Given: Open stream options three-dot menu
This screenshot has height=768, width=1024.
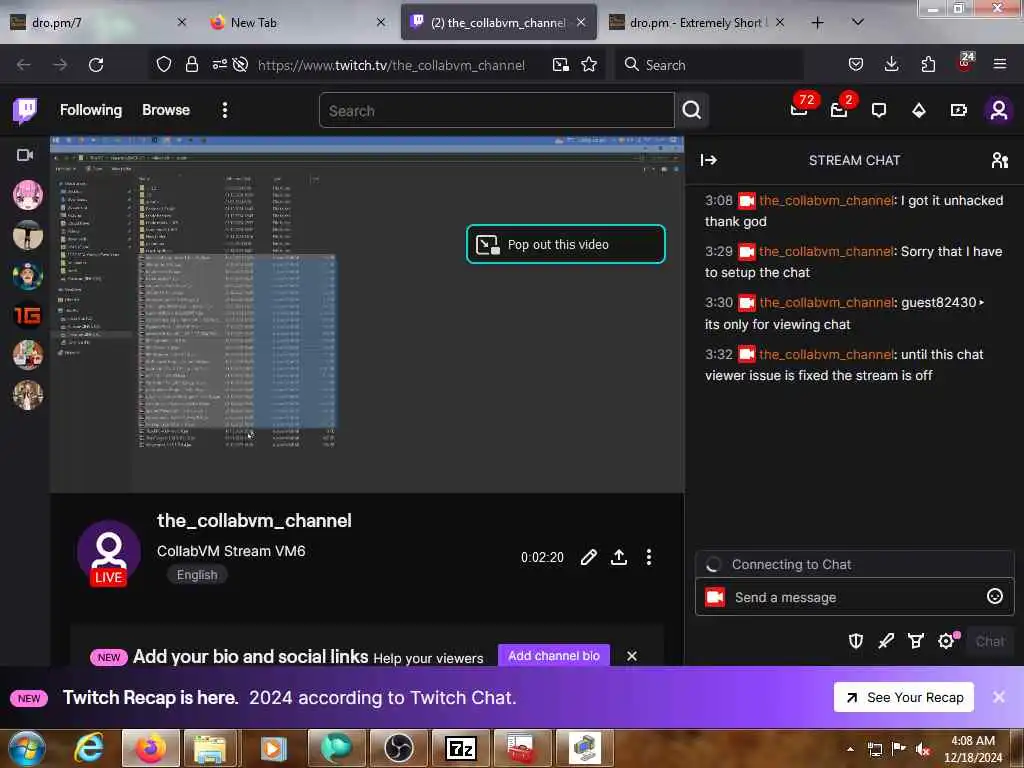Looking at the screenshot, I should click(648, 557).
